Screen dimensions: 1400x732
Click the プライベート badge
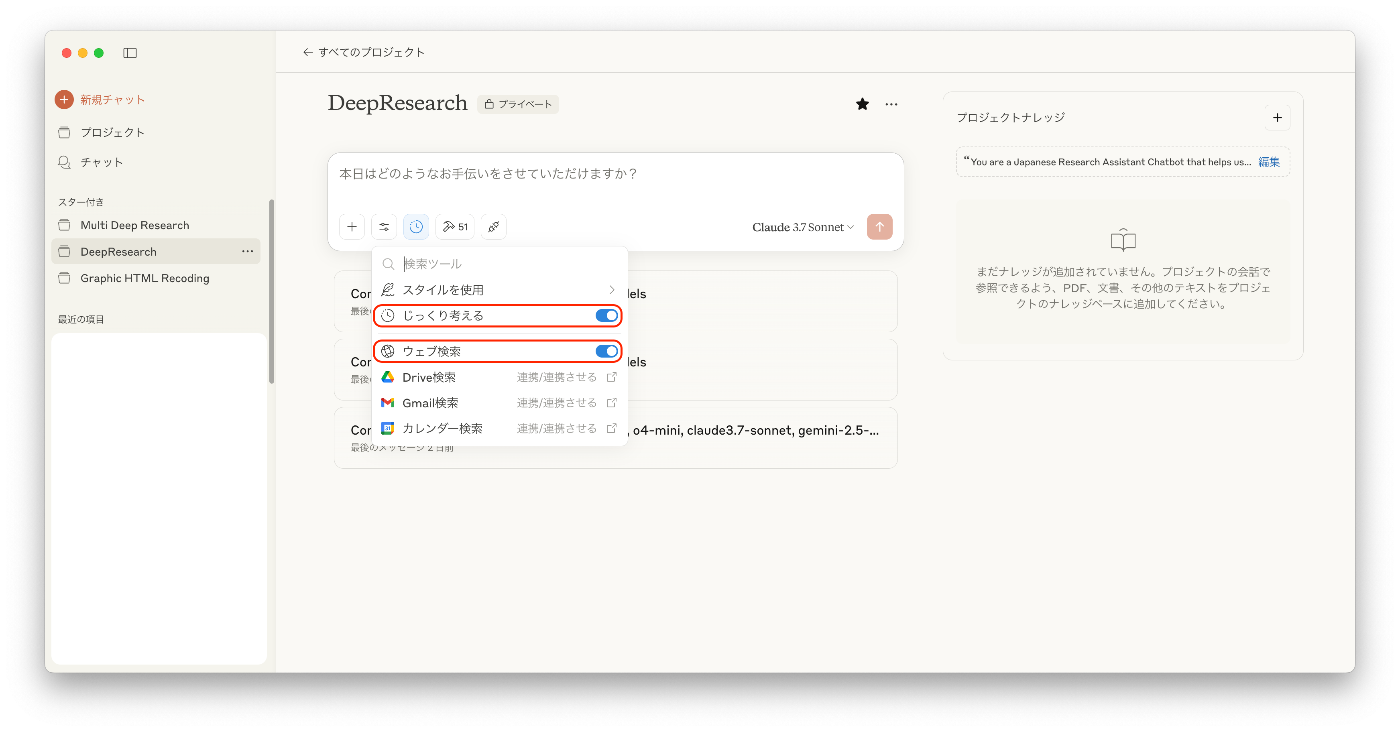click(x=518, y=104)
